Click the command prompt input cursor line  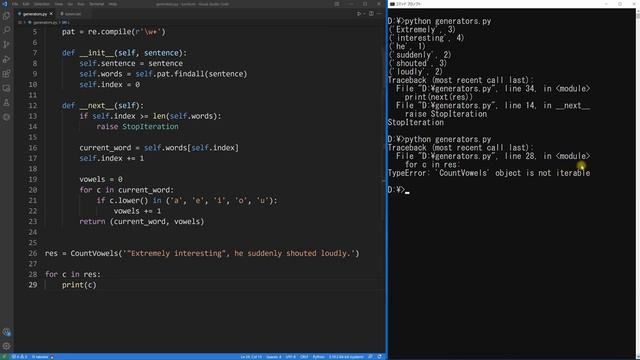398,190
